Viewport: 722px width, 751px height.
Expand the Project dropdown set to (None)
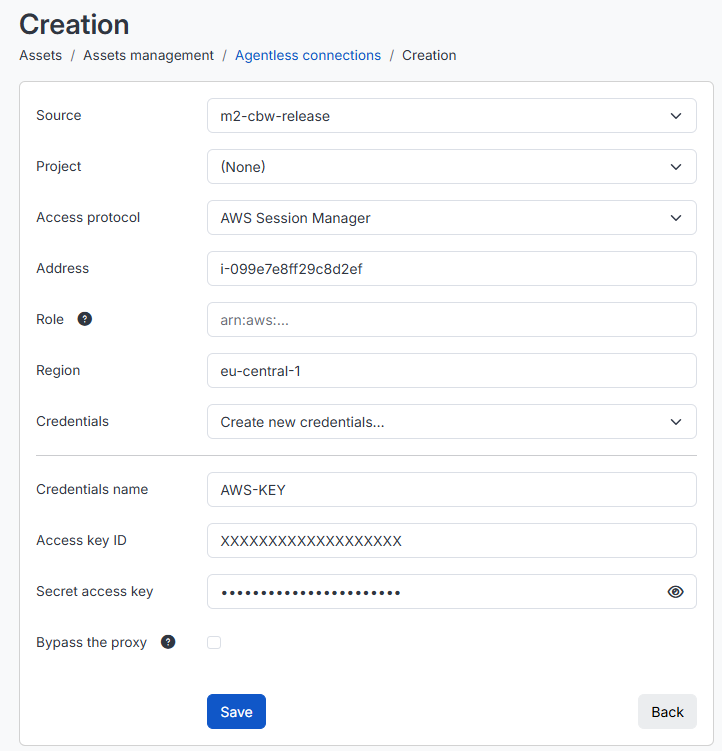[451, 167]
